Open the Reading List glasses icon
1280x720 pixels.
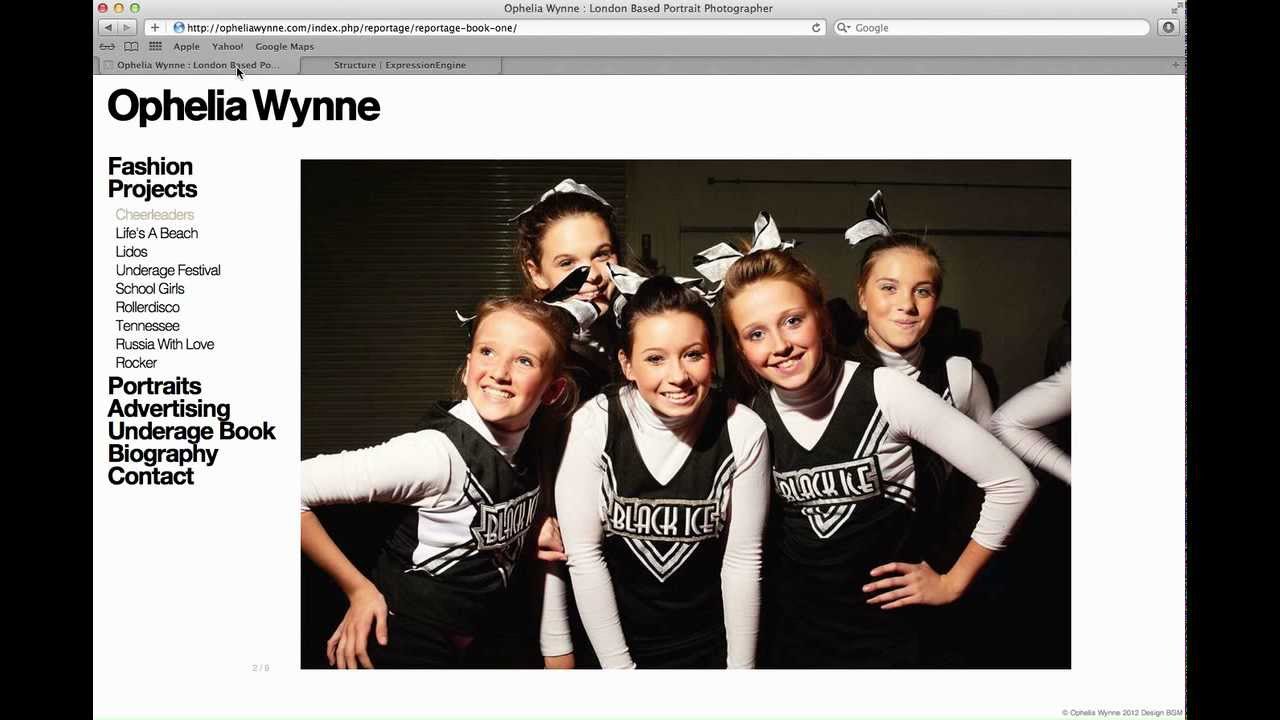(x=107, y=46)
